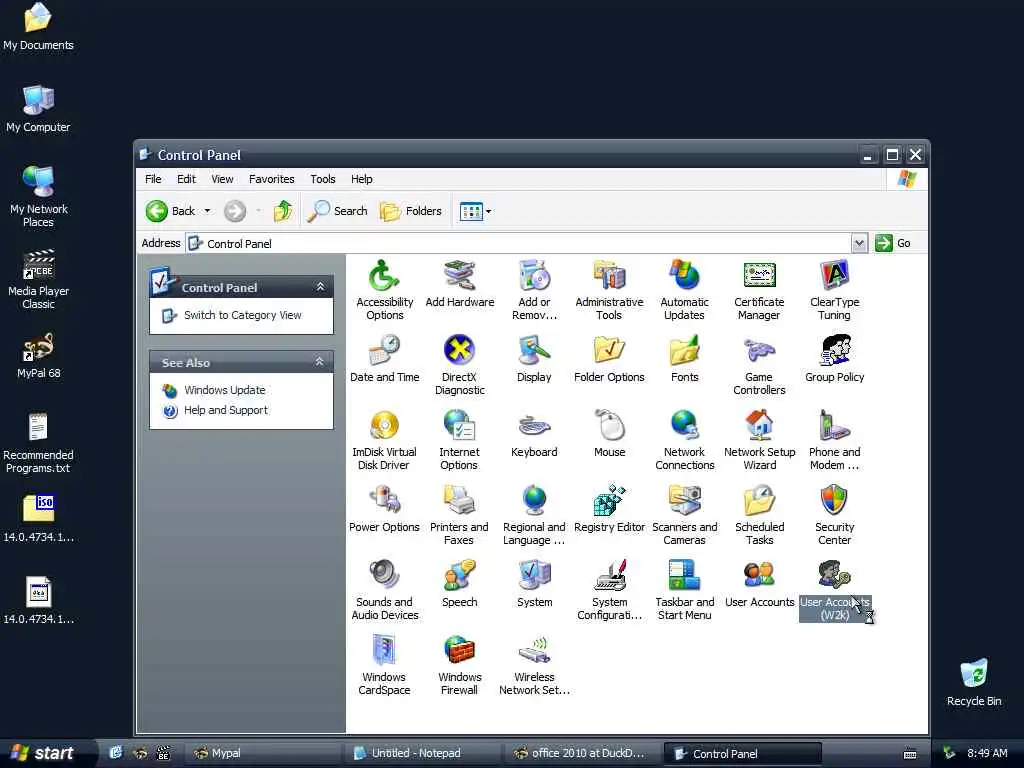
Task: Open Add or Remove Programs icon
Action: [534, 290]
